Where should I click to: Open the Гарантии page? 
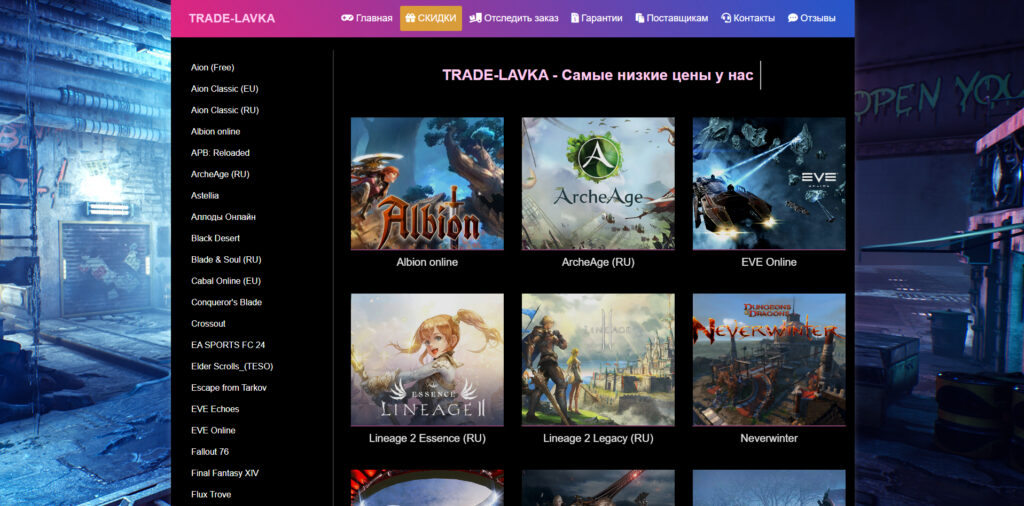coord(597,18)
